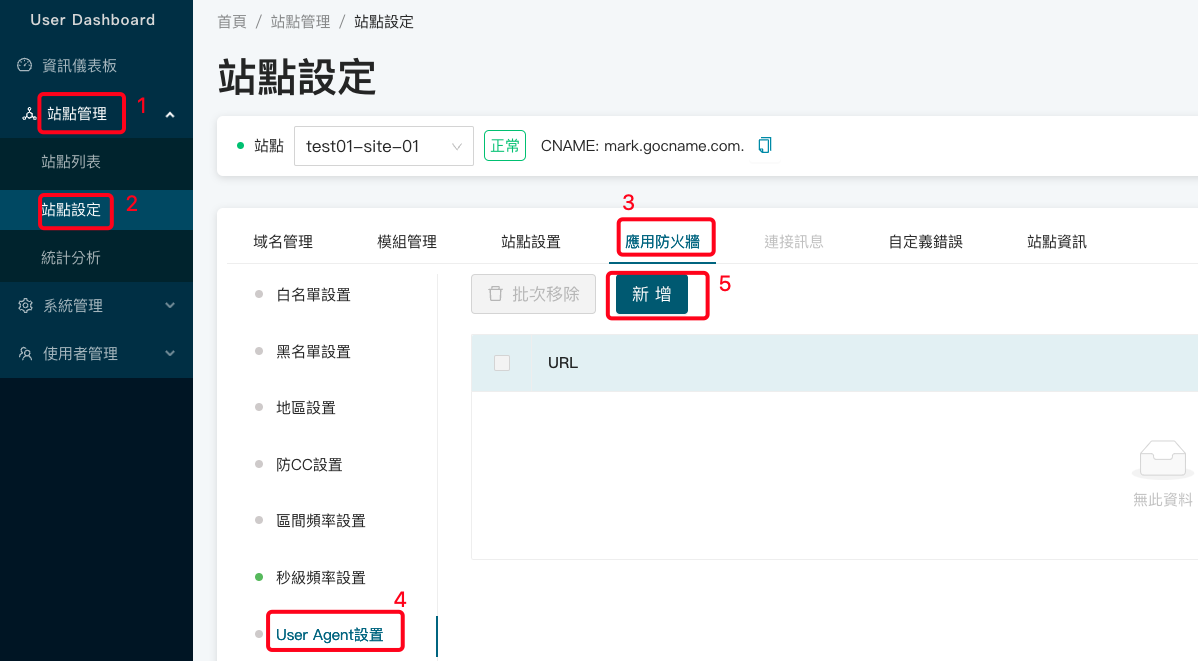The height and width of the screenshot is (661, 1198).
Task: Click trash icon on 批次移除 button
Action: tap(495, 294)
